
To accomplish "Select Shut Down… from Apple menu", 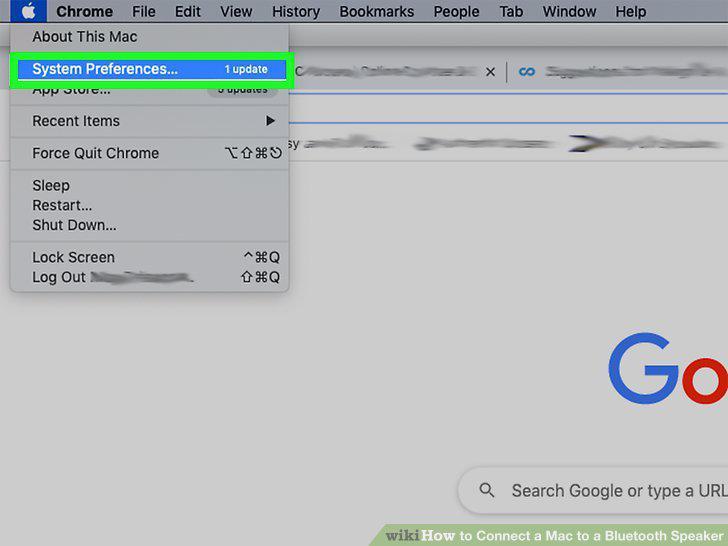I will (x=150, y=225).
